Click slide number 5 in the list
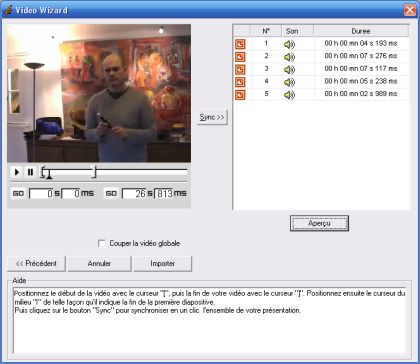 click(266, 94)
